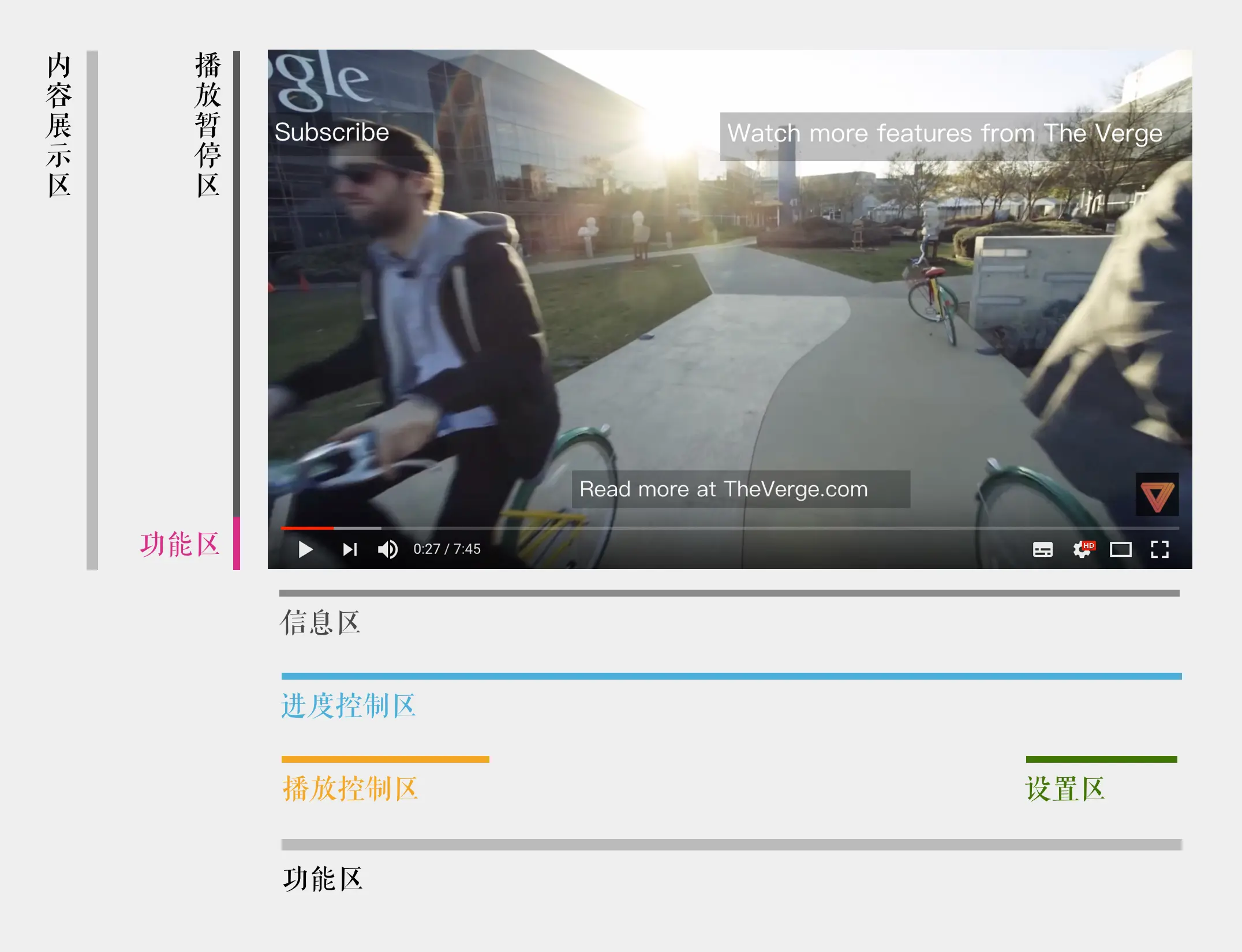Select the green 设置区 label

[x=1065, y=789]
